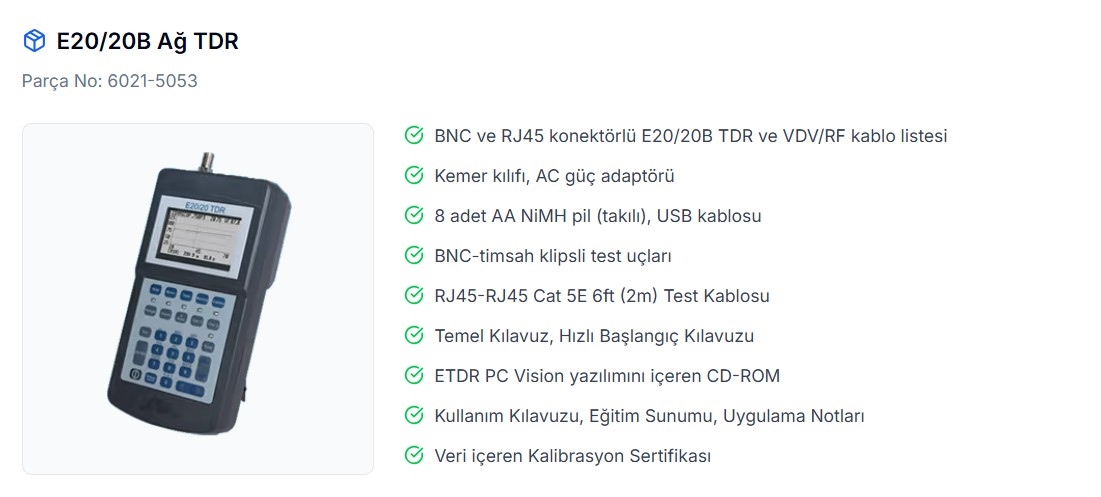Click the checkmark next to ETDR PC Vision CD-ROM

413,376
